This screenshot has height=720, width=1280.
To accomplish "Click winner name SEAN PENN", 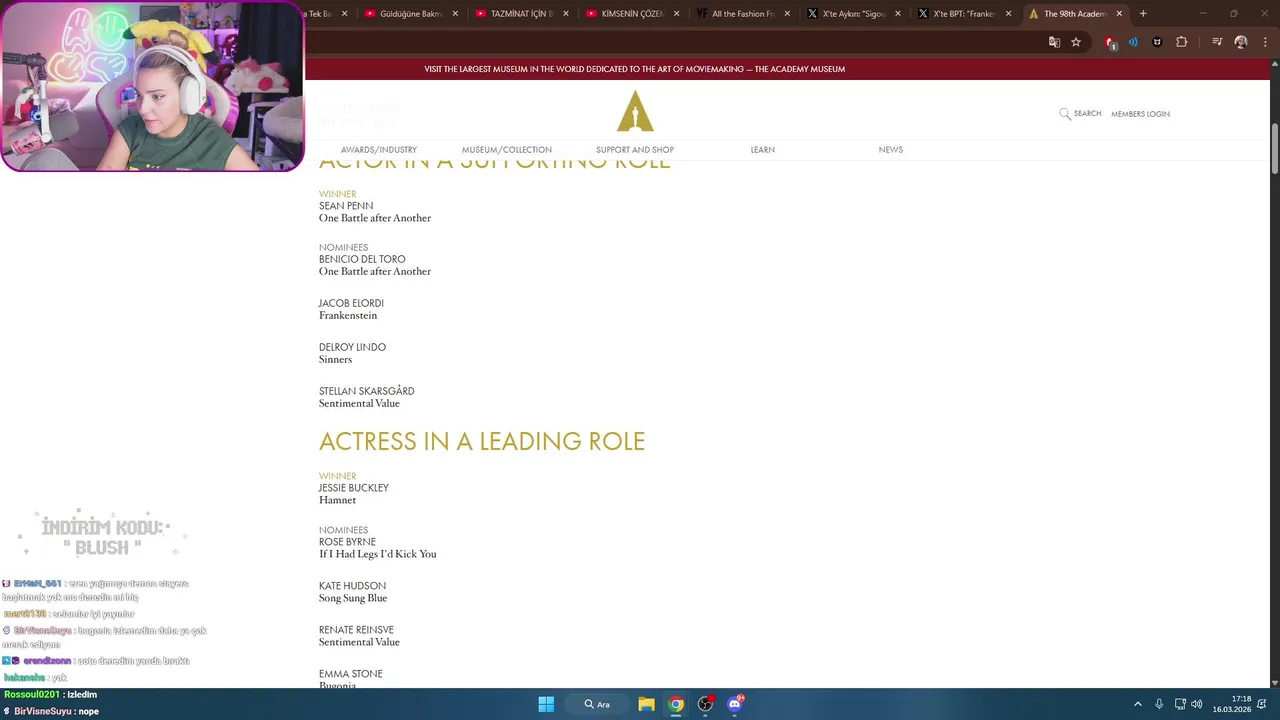I will click(346, 206).
